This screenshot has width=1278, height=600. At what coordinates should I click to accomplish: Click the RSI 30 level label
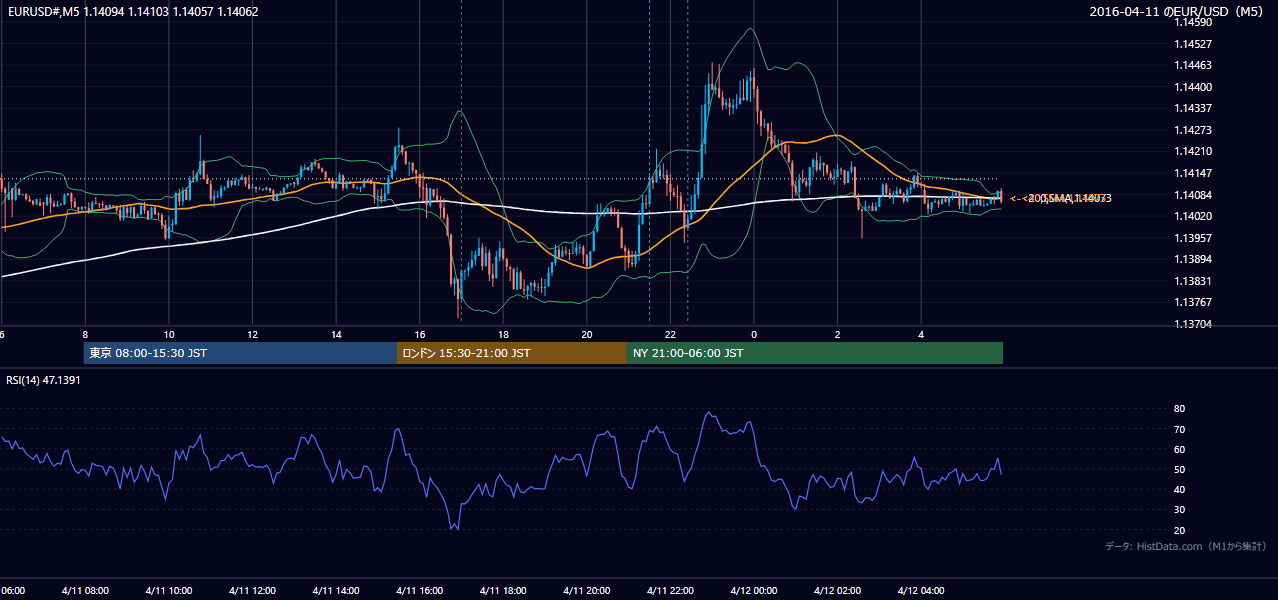[x=1180, y=510]
